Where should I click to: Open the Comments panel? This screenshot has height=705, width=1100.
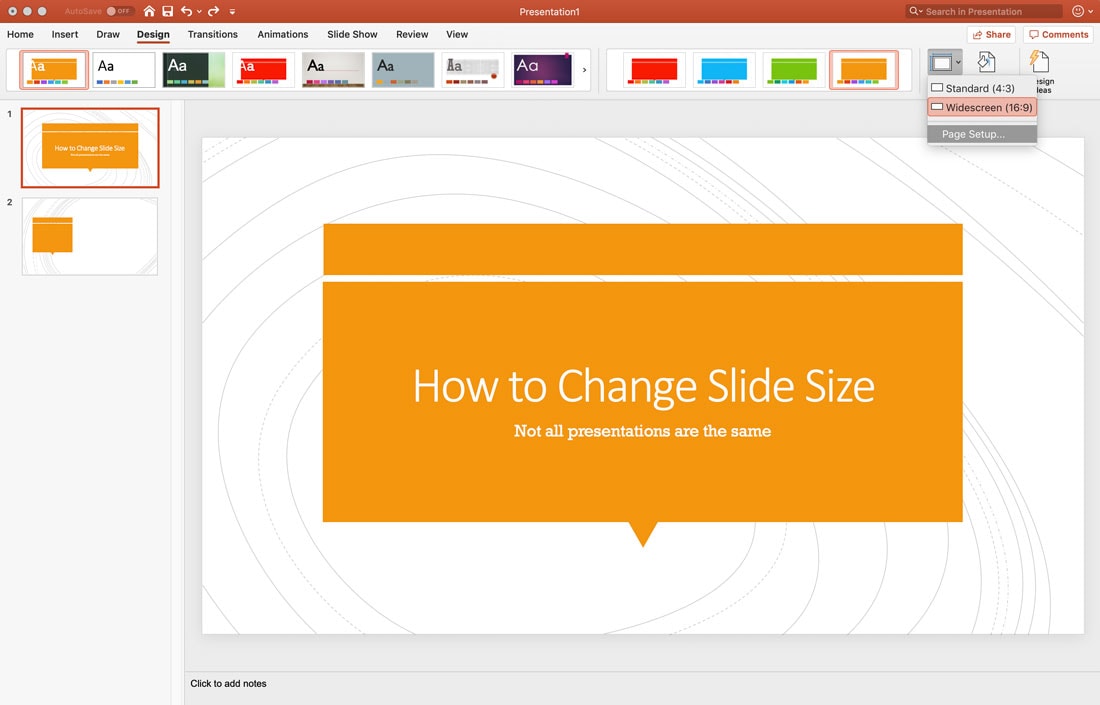(1057, 33)
